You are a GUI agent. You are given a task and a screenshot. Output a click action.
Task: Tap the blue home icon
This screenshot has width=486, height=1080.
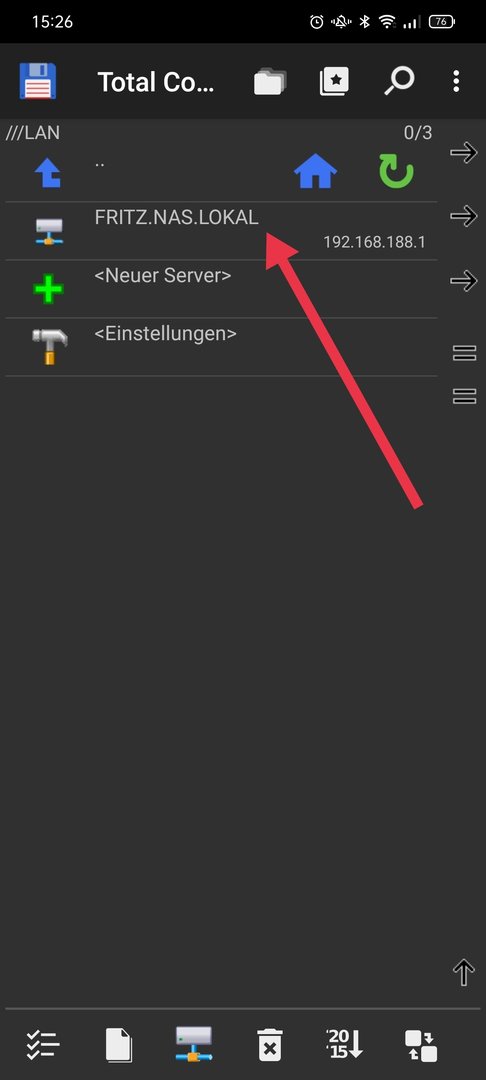[x=315, y=172]
